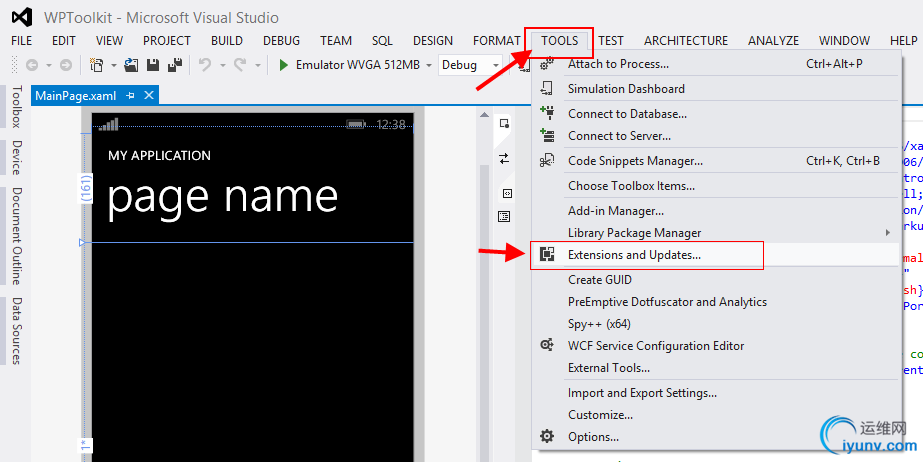Click the Open File toolbar icon
This screenshot has width=923, height=462.
[x=133, y=65]
